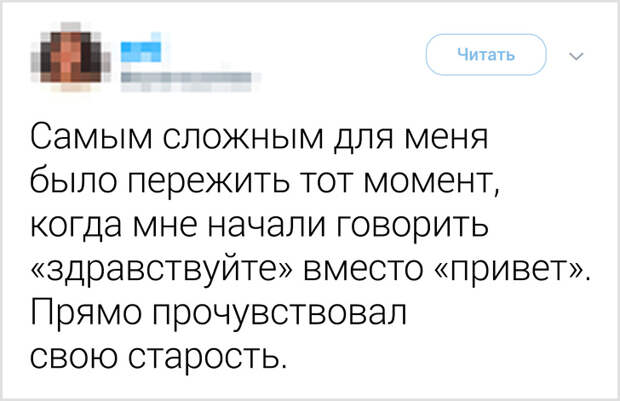Click the last line "свою старость."
Image resolution: width=620 pixels, height=401 pixels.
[x=158, y=355]
